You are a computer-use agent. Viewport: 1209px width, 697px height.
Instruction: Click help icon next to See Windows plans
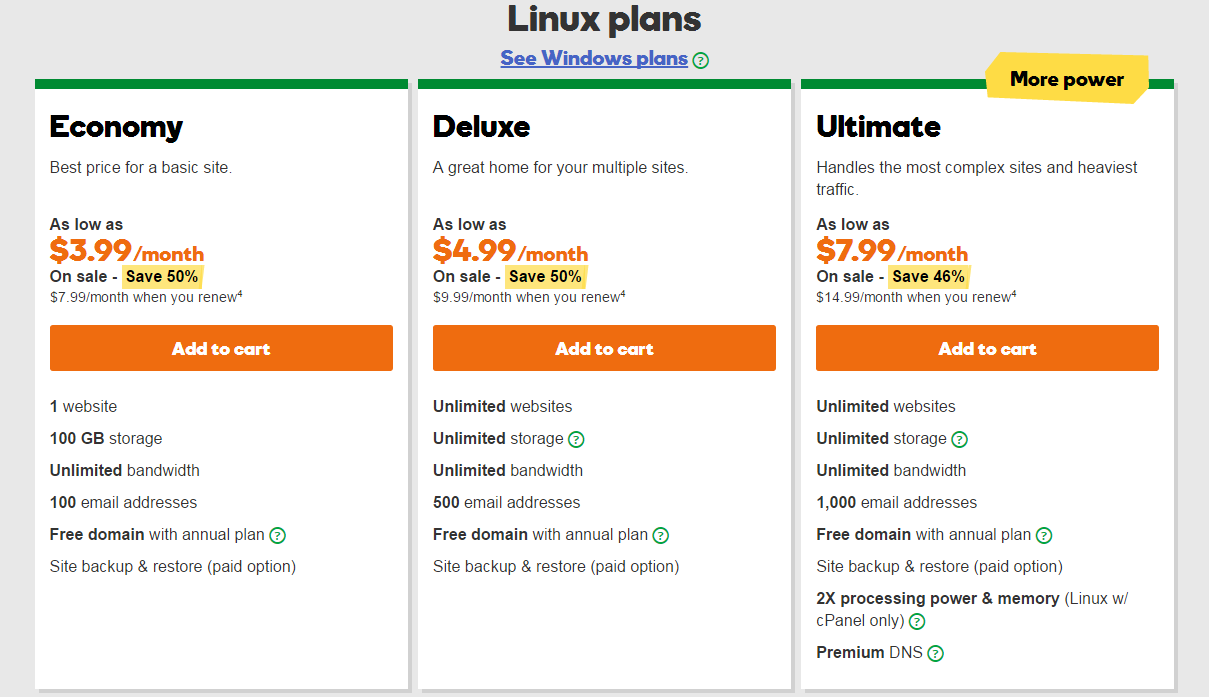click(x=701, y=60)
